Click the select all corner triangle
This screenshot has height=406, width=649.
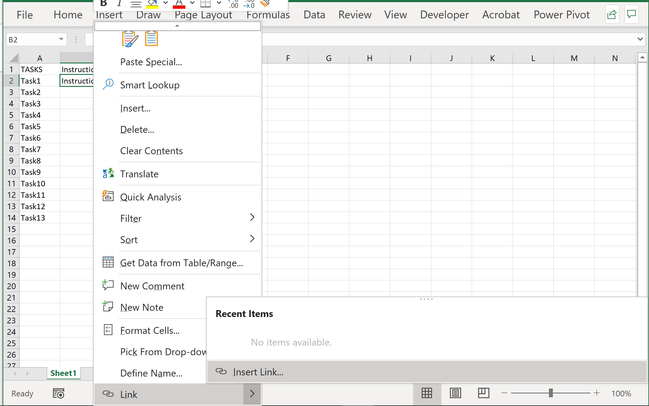pyautogui.click(x=14, y=58)
